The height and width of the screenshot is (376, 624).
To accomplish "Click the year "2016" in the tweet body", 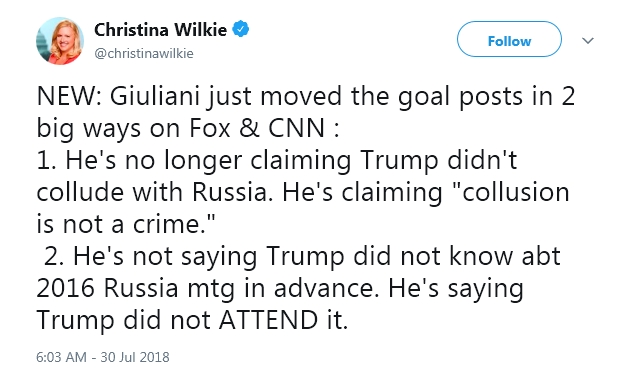I will [x=66, y=288].
